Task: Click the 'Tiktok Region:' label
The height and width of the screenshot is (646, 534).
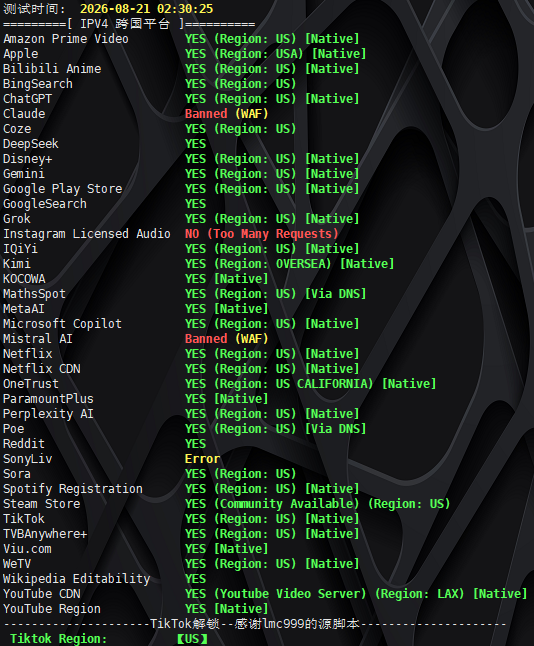Action: [59, 639]
